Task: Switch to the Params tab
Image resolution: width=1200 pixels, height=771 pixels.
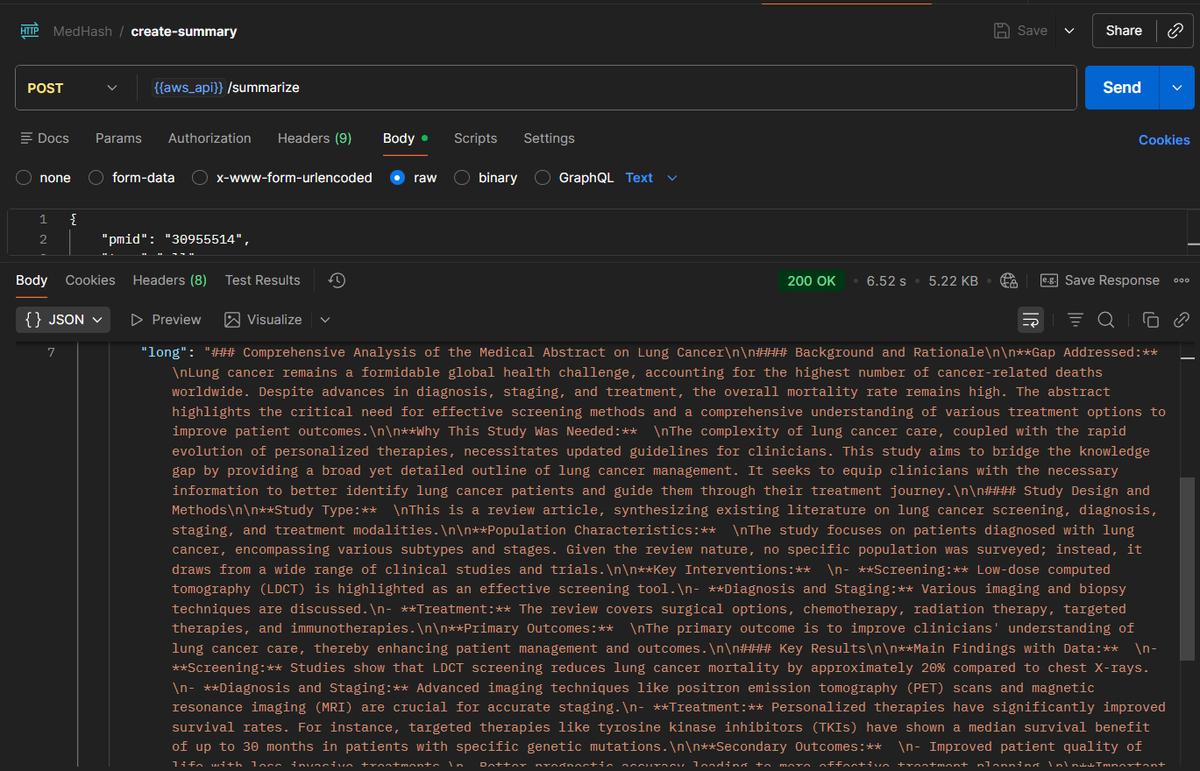Action: tap(119, 138)
